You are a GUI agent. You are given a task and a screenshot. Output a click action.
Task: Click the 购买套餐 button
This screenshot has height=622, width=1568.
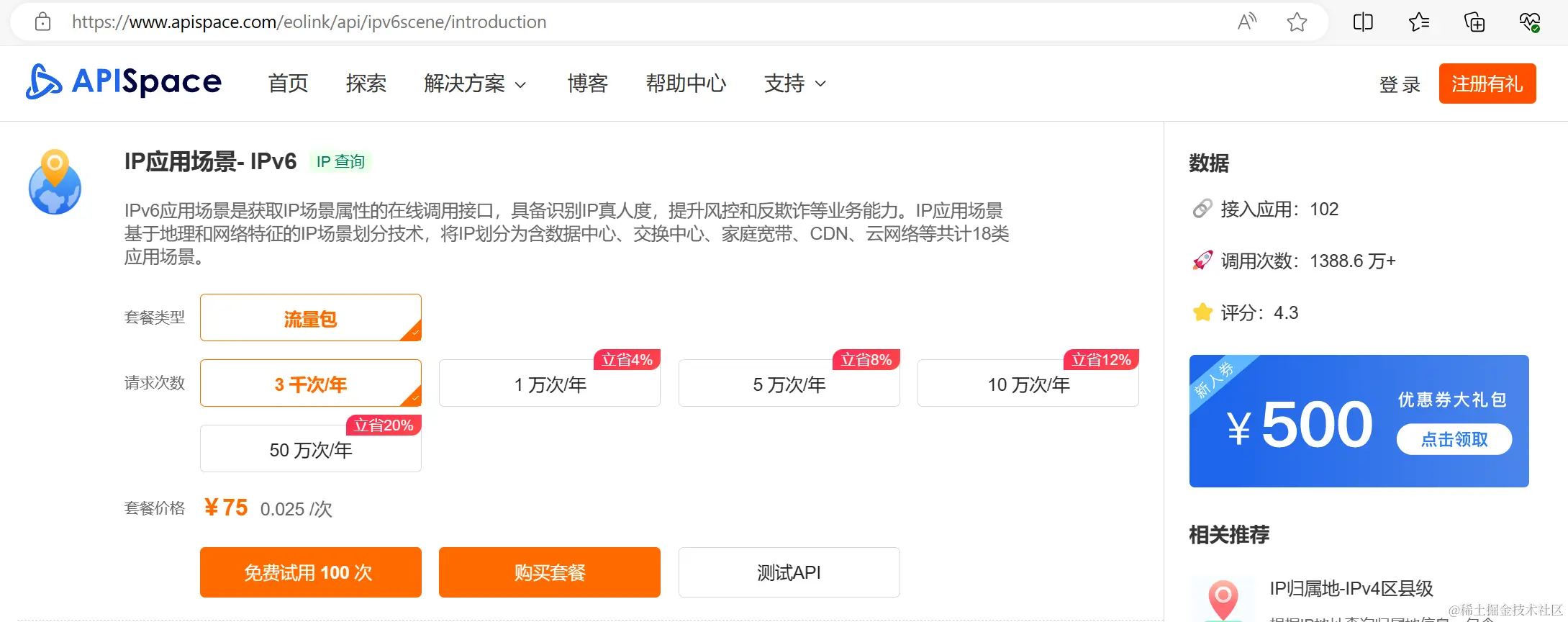click(550, 572)
